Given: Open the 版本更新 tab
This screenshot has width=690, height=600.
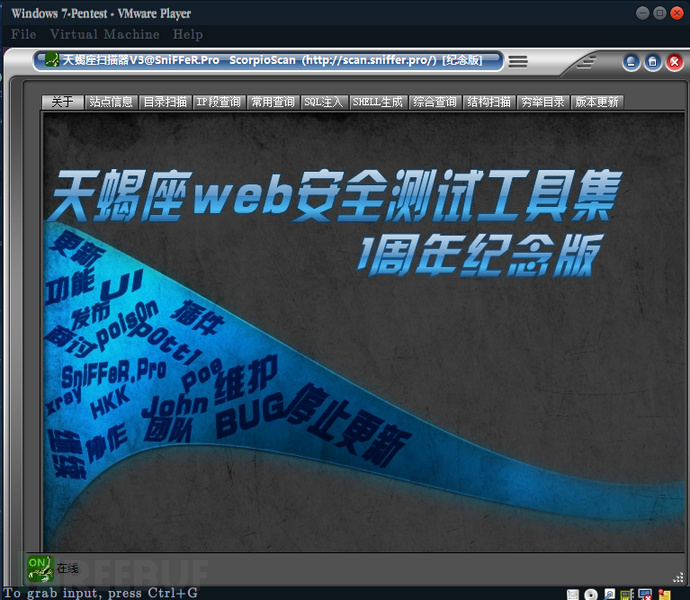Looking at the screenshot, I should [x=597, y=102].
